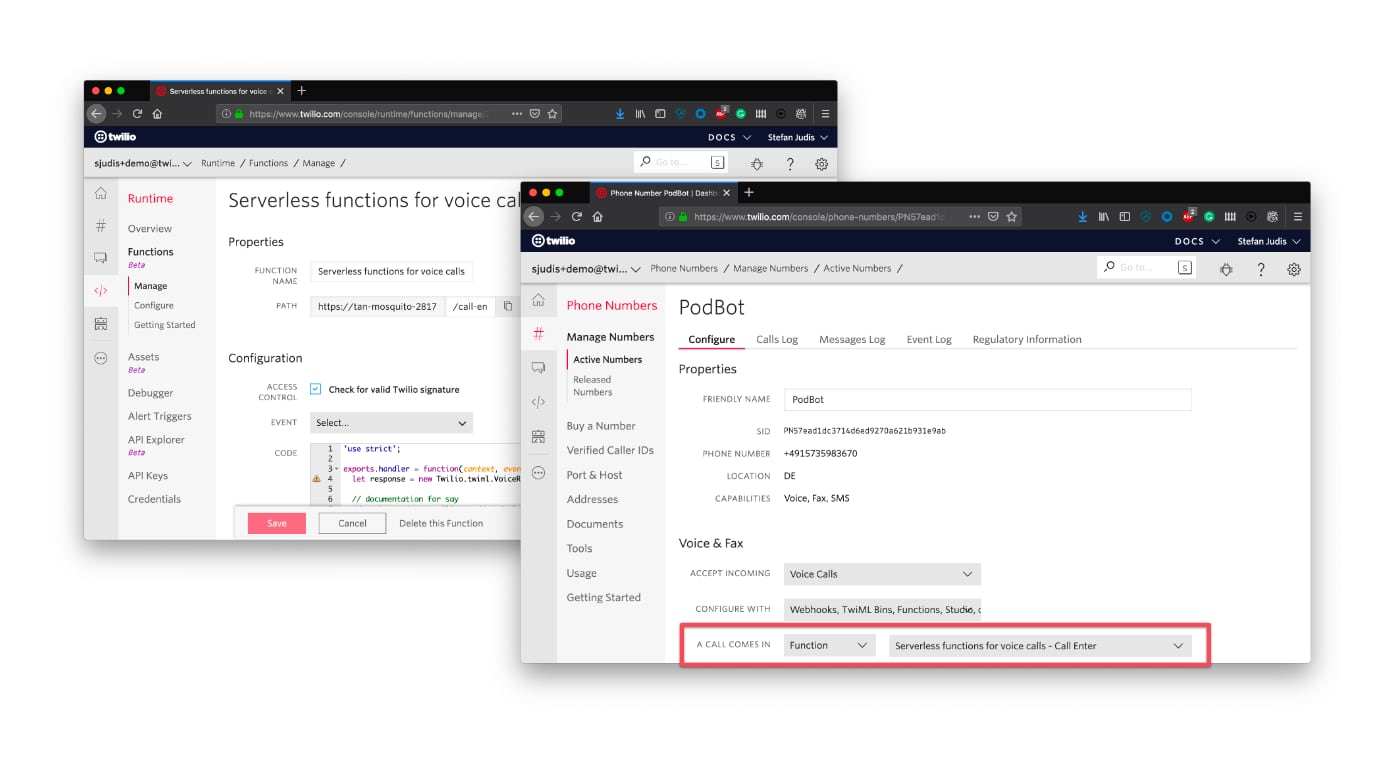Open Verified Caller IDs in sidebar
The width and height of the screenshot is (1400, 781).
(x=610, y=450)
